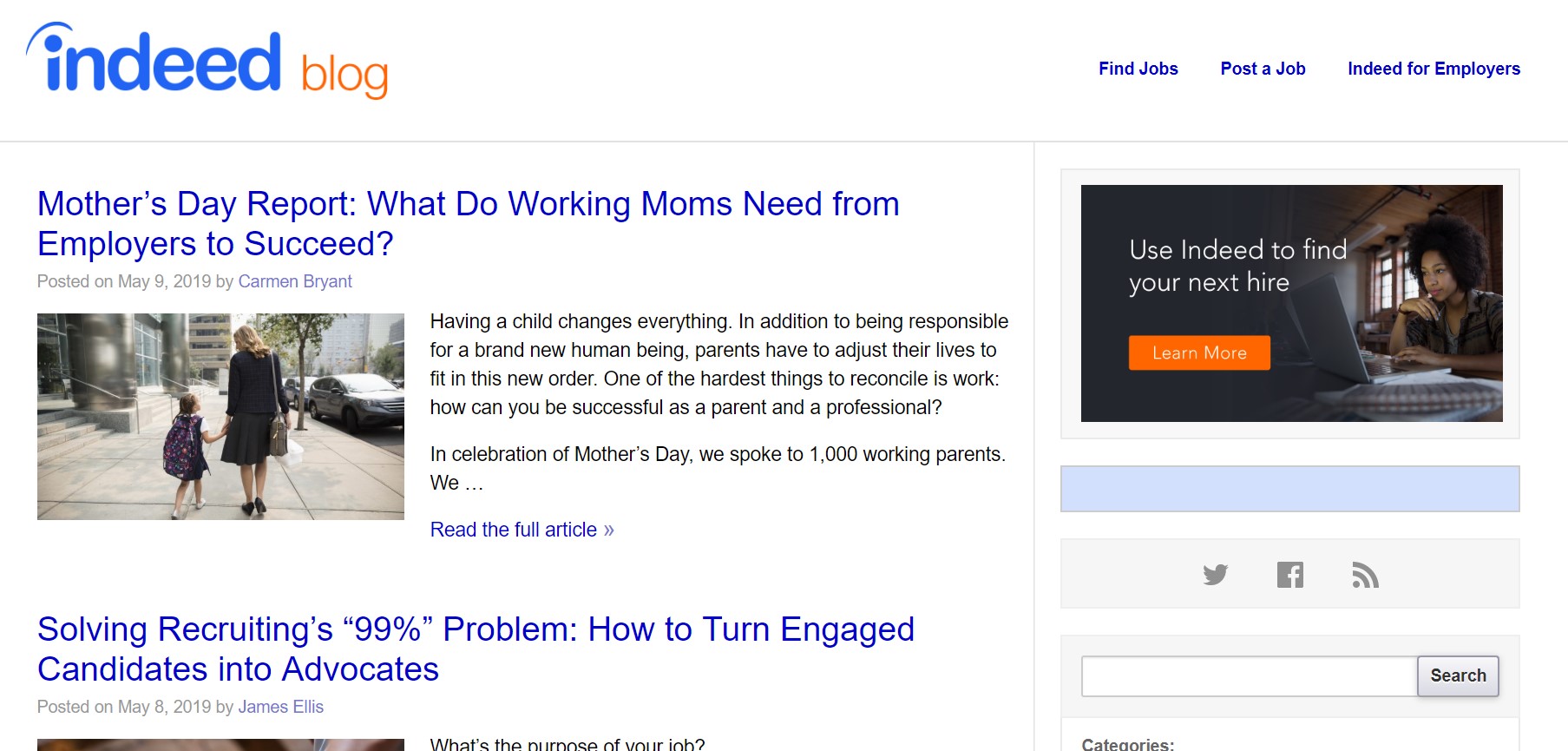Click the second article's partial thumbnail image
This screenshot has width=1568, height=751.
pos(220,745)
